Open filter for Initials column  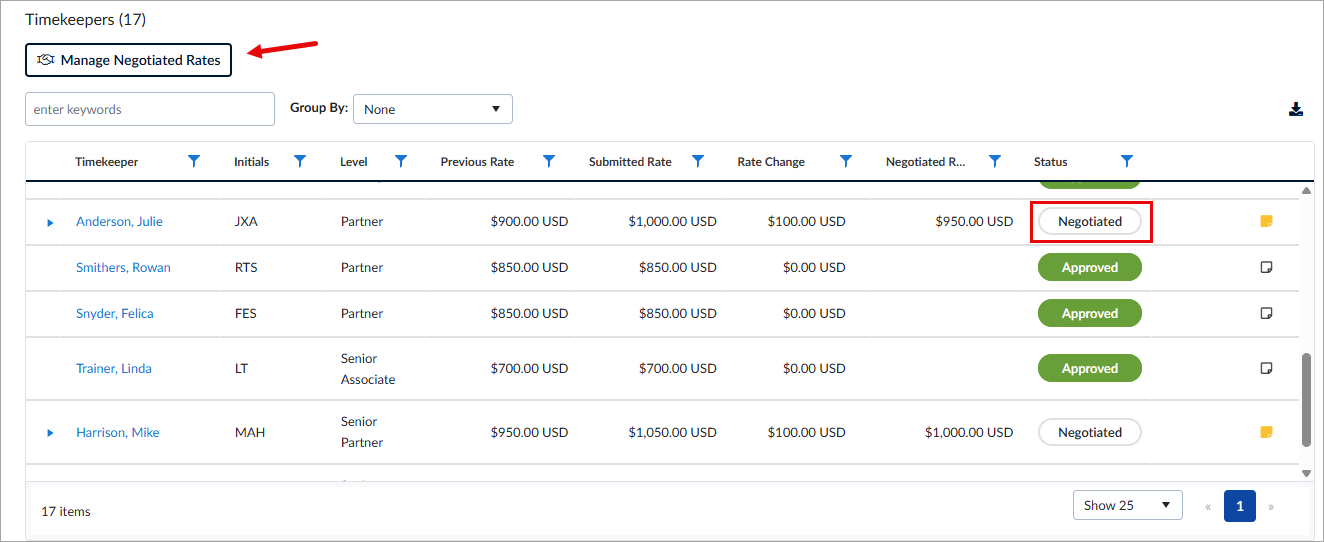tap(300, 161)
